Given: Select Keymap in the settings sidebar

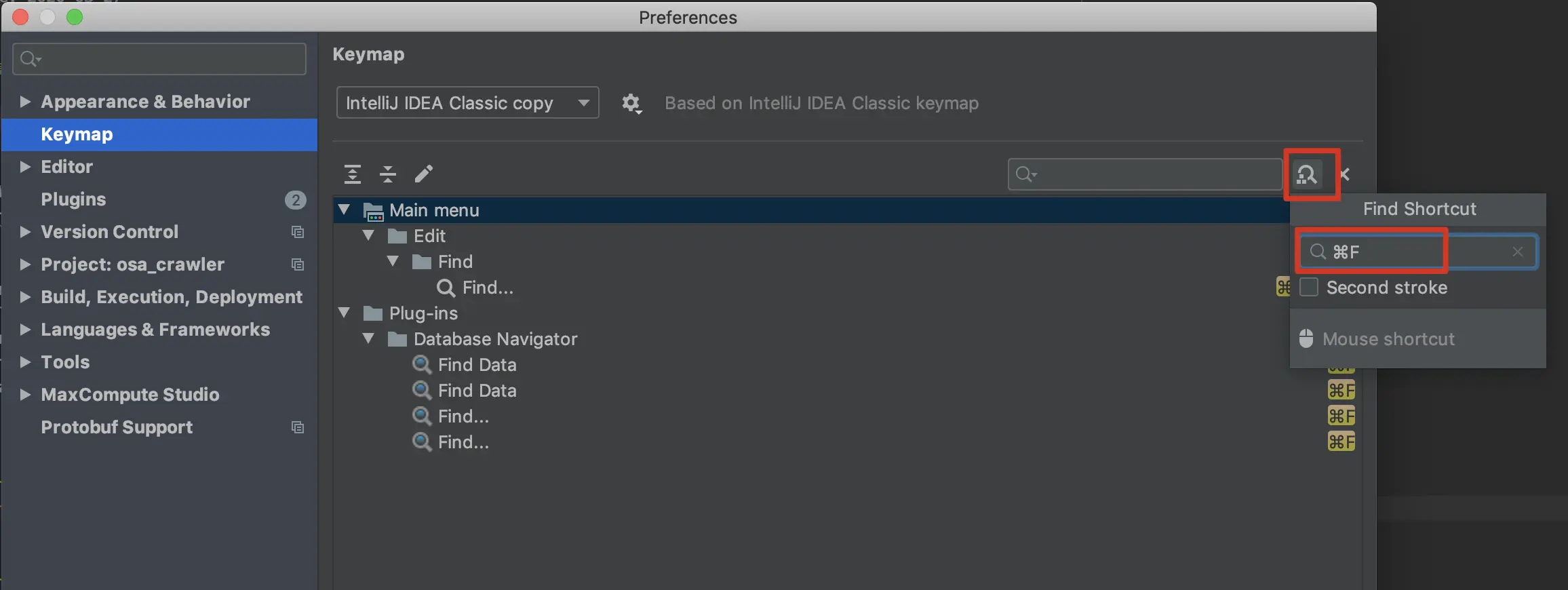Looking at the screenshot, I should tap(77, 134).
